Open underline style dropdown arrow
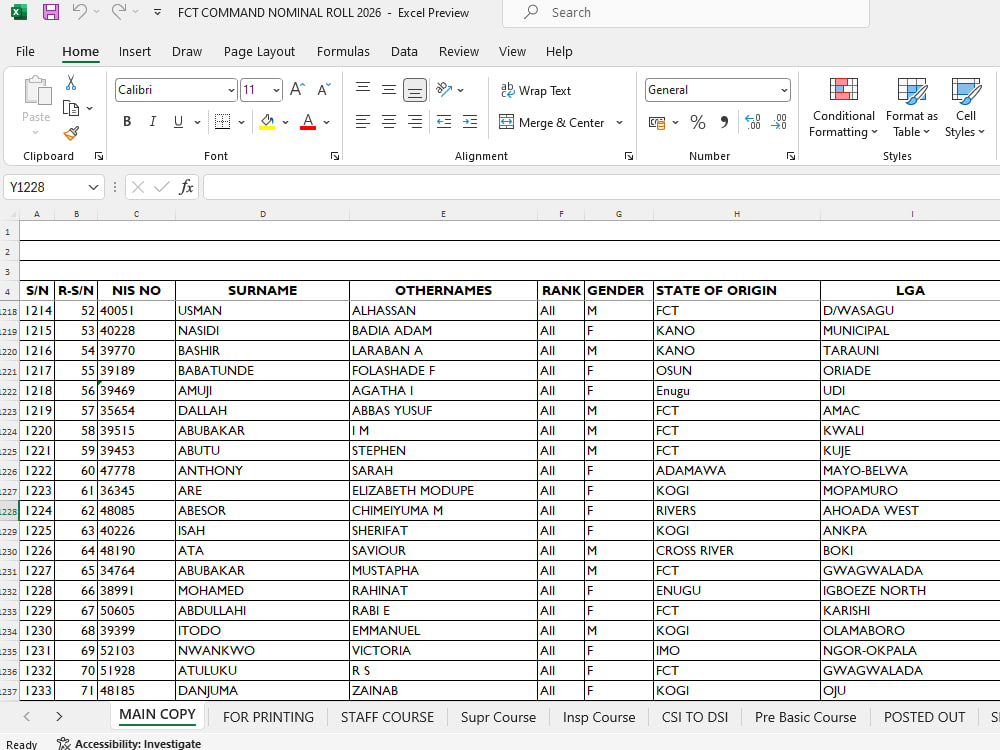 coord(198,122)
